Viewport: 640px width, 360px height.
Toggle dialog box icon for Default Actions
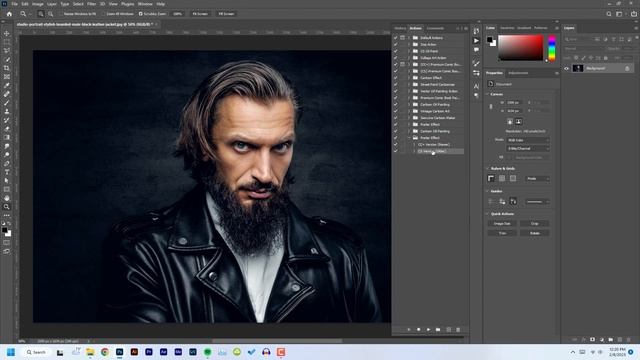tap(402, 38)
